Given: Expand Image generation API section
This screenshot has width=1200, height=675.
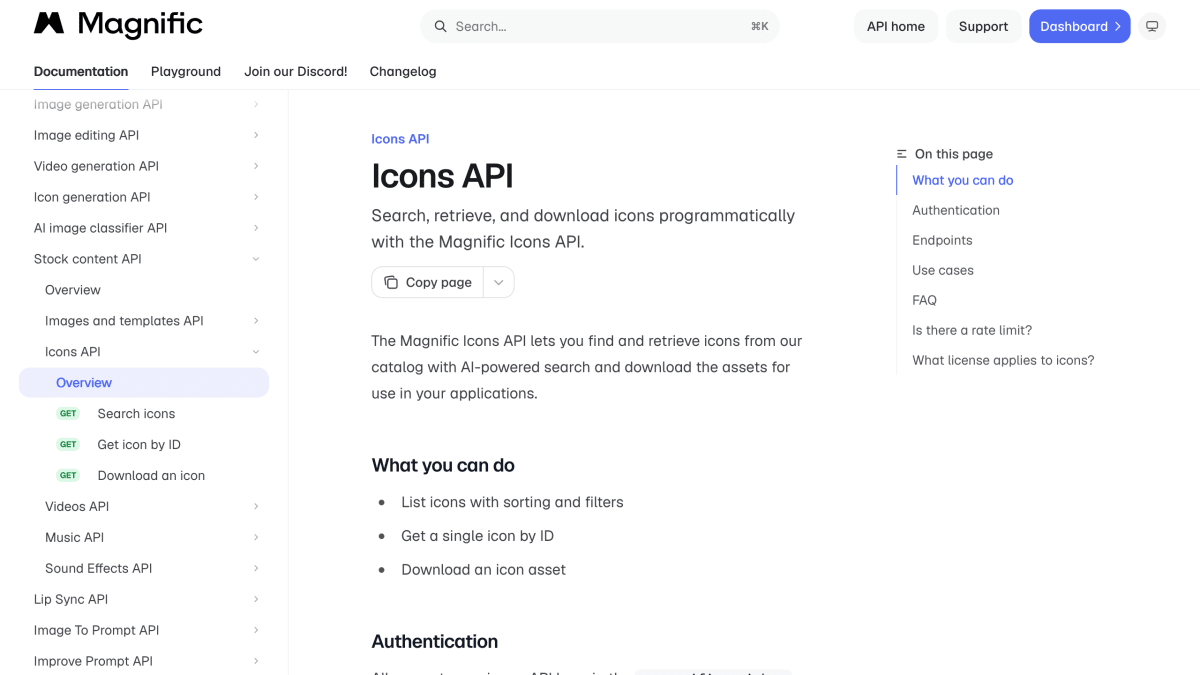Looking at the screenshot, I should (256, 104).
